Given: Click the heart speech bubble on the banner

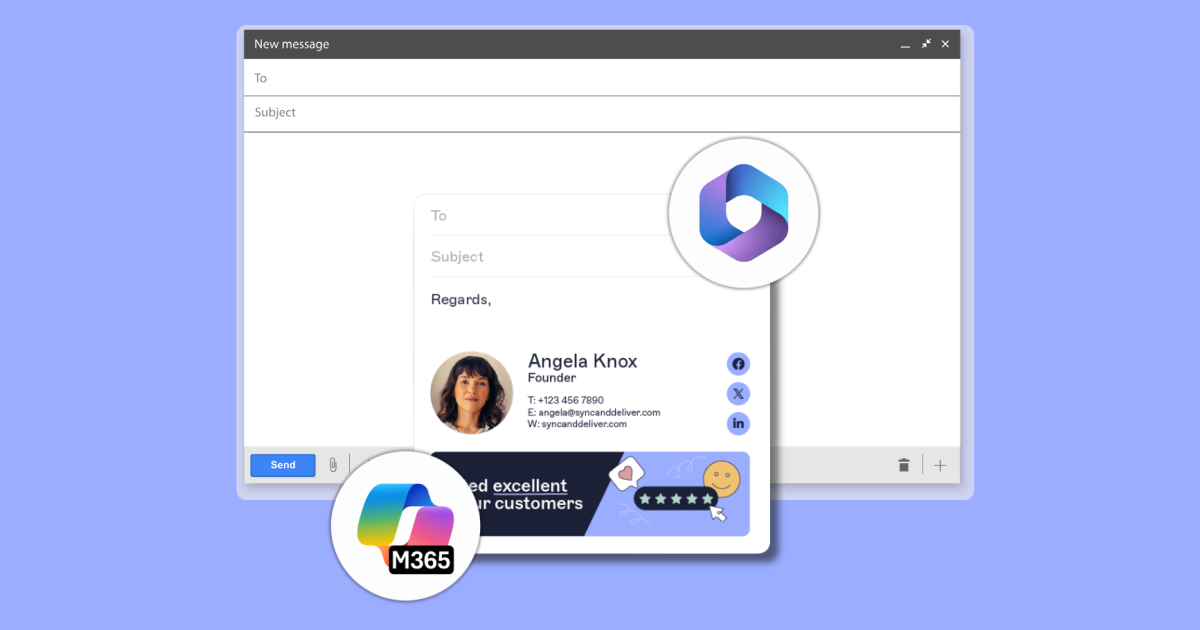Looking at the screenshot, I should click(626, 472).
